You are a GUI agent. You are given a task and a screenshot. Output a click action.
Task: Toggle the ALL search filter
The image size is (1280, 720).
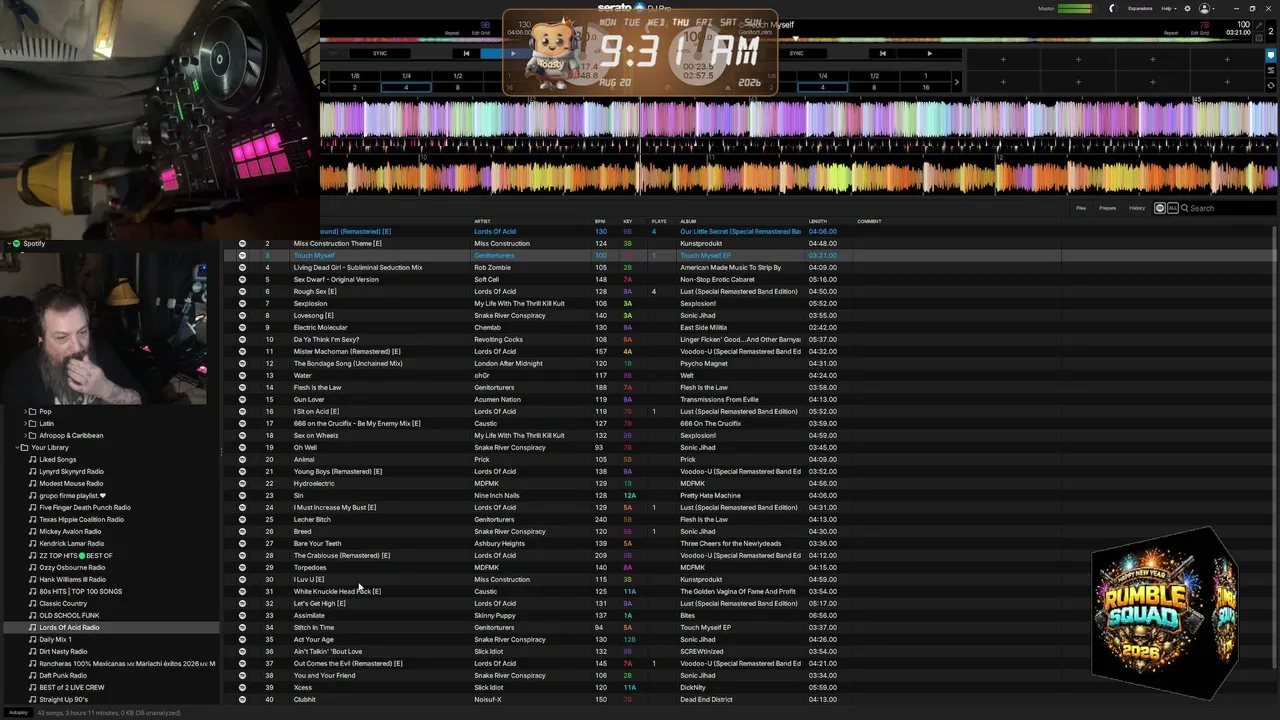pyautogui.click(x=1172, y=208)
